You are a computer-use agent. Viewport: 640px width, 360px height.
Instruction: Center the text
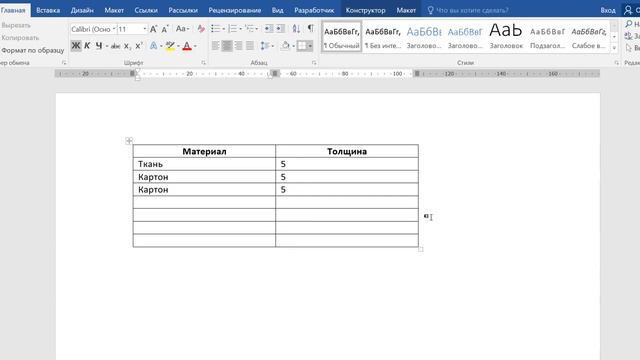click(x=227, y=46)
